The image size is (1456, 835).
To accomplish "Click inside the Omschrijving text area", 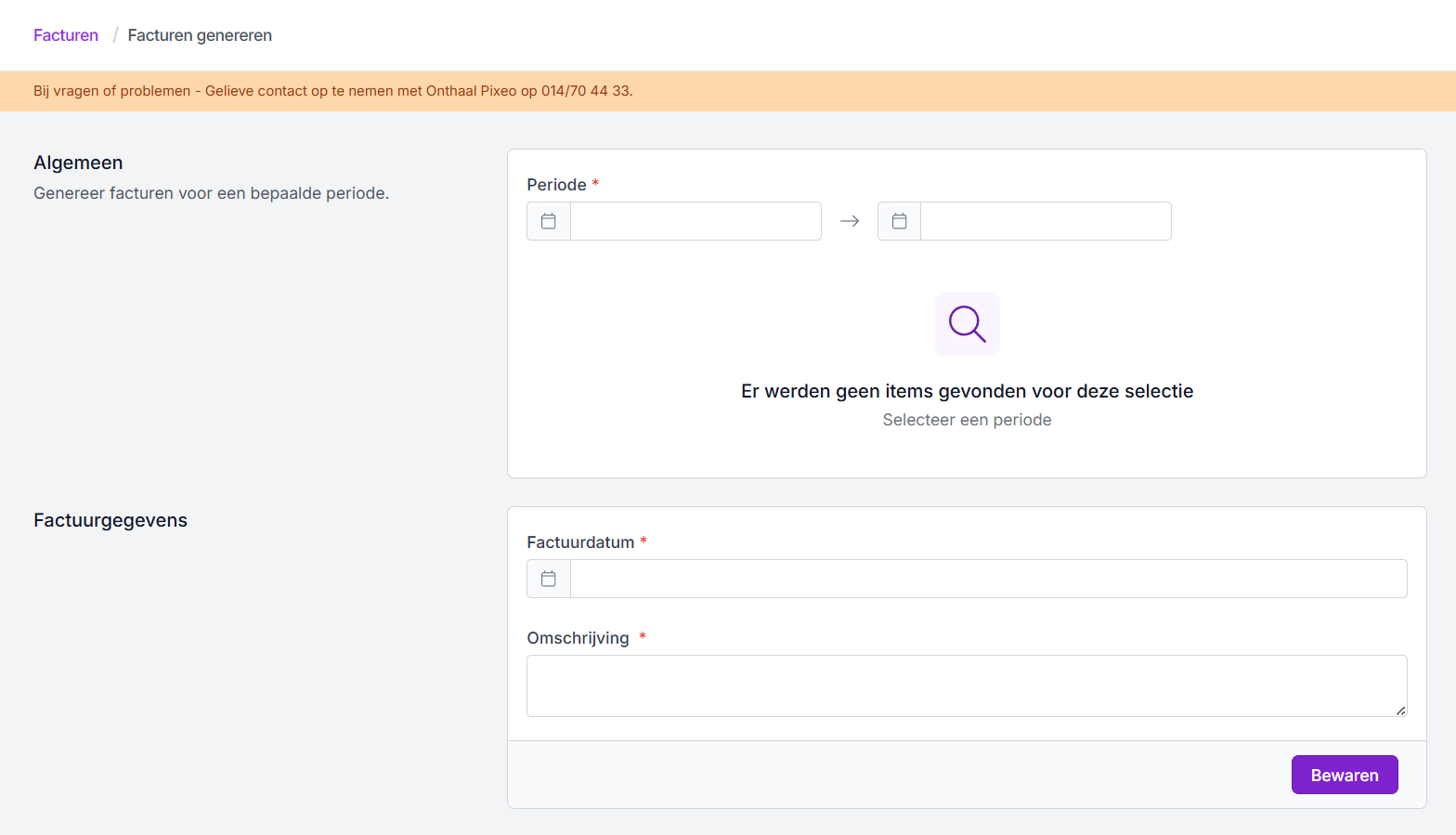I will [966, 685].
